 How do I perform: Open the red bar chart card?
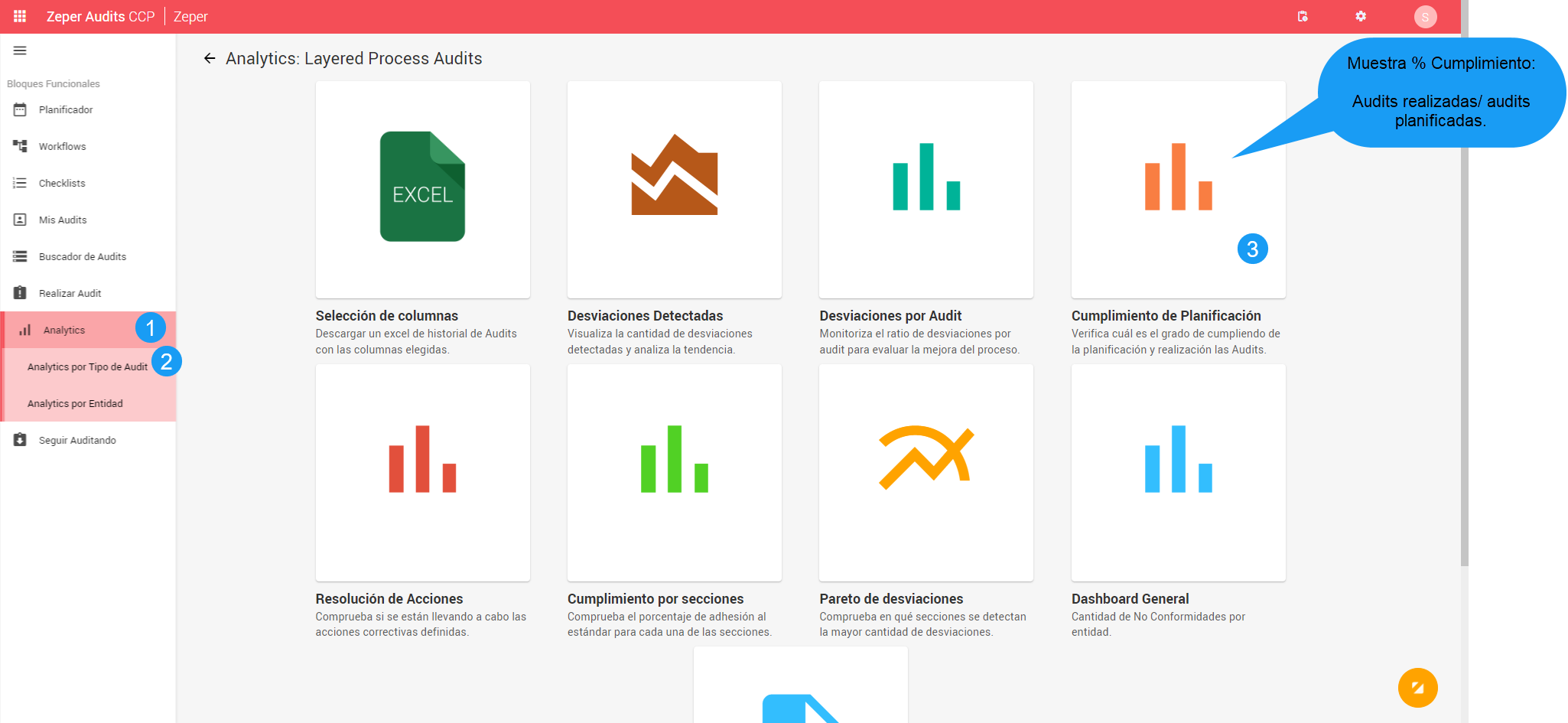pyautogui.click(x=423, y=473)
